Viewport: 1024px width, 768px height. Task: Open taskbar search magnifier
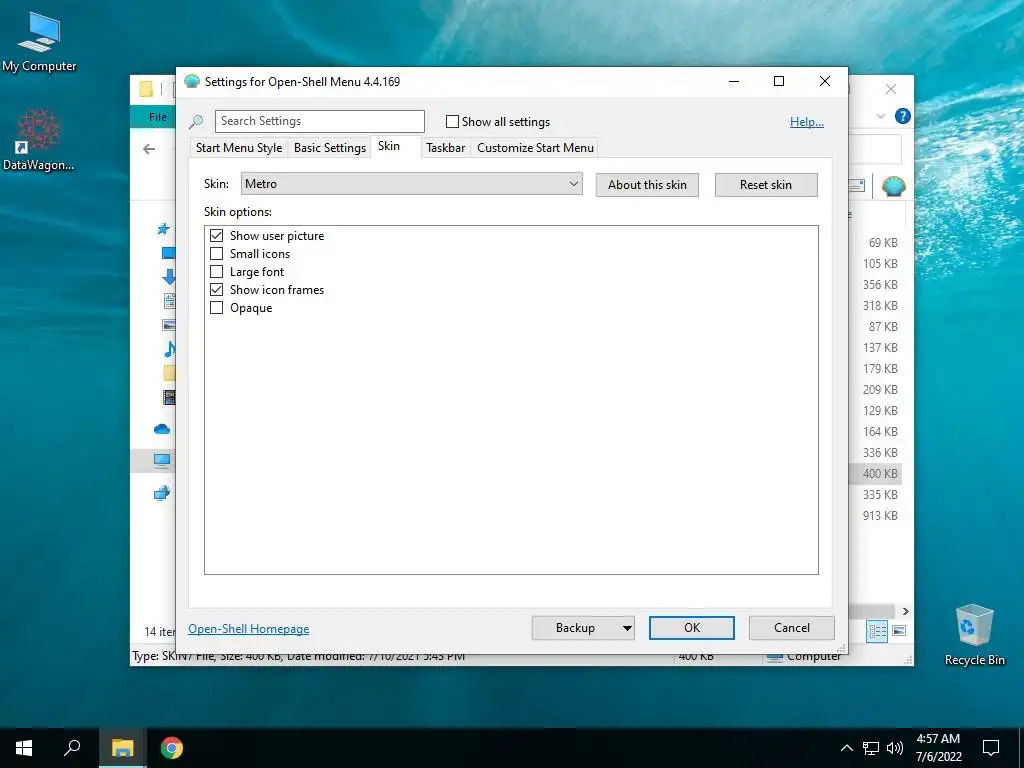point(72,748)
